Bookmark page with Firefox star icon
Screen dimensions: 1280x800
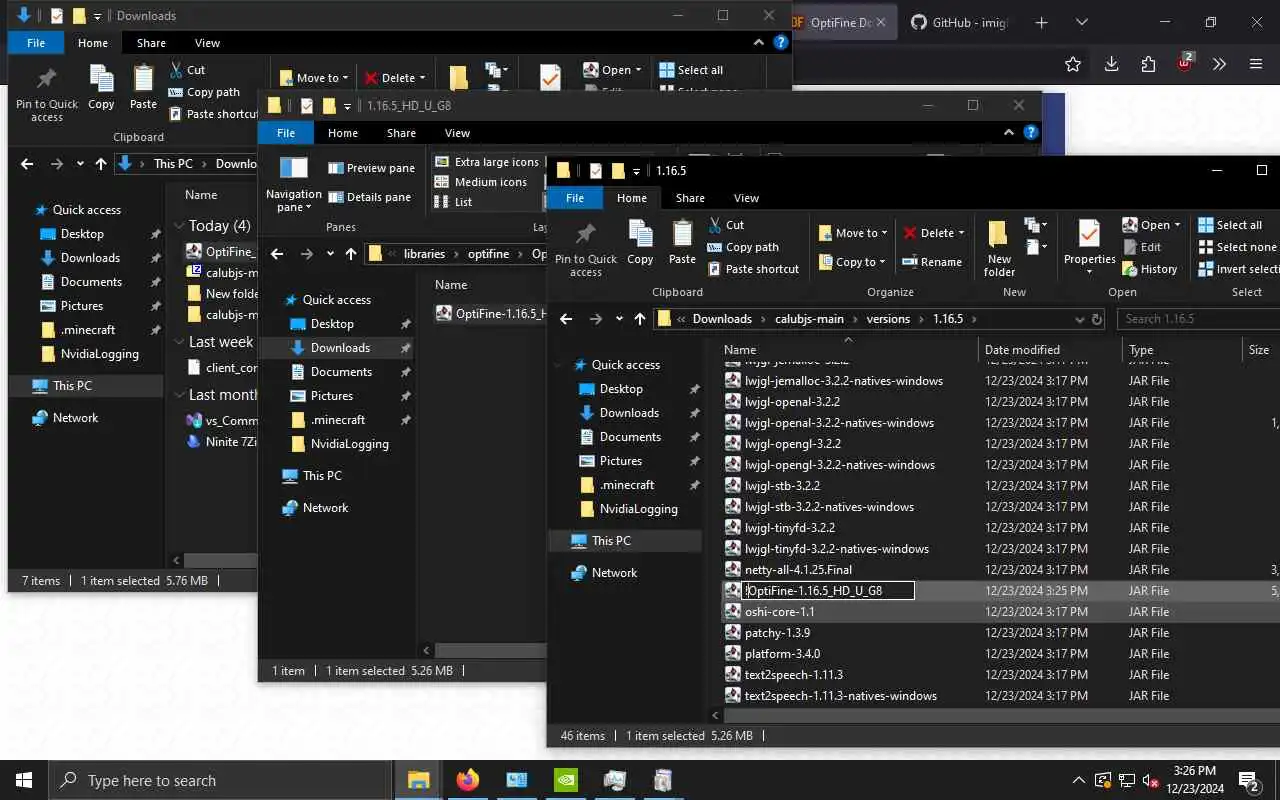tap(1073, 64)
